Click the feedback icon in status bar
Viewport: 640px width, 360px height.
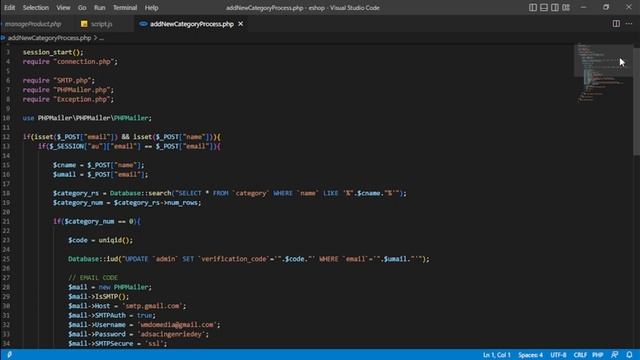pos(614,355)
